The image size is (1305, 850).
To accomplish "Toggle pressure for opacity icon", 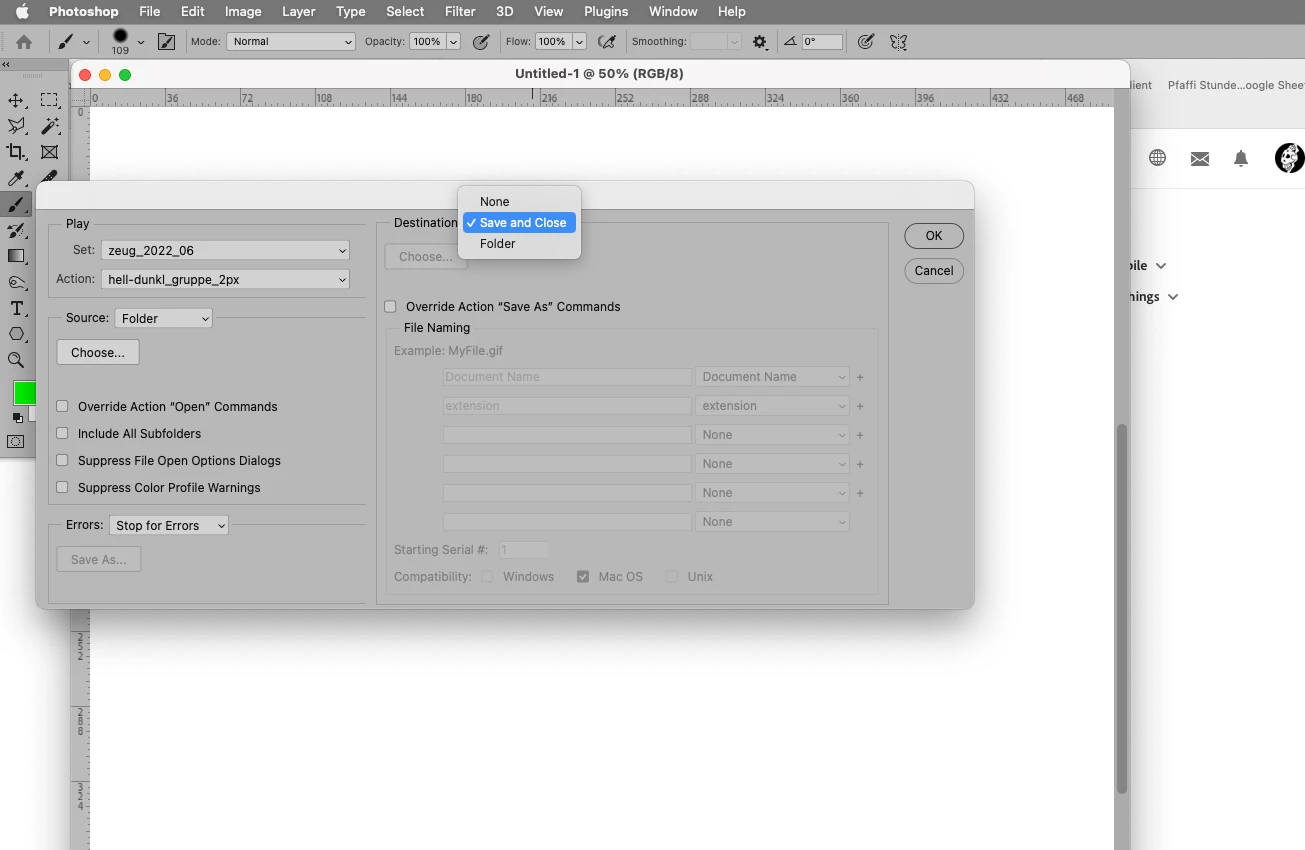I will pos(481,42).
